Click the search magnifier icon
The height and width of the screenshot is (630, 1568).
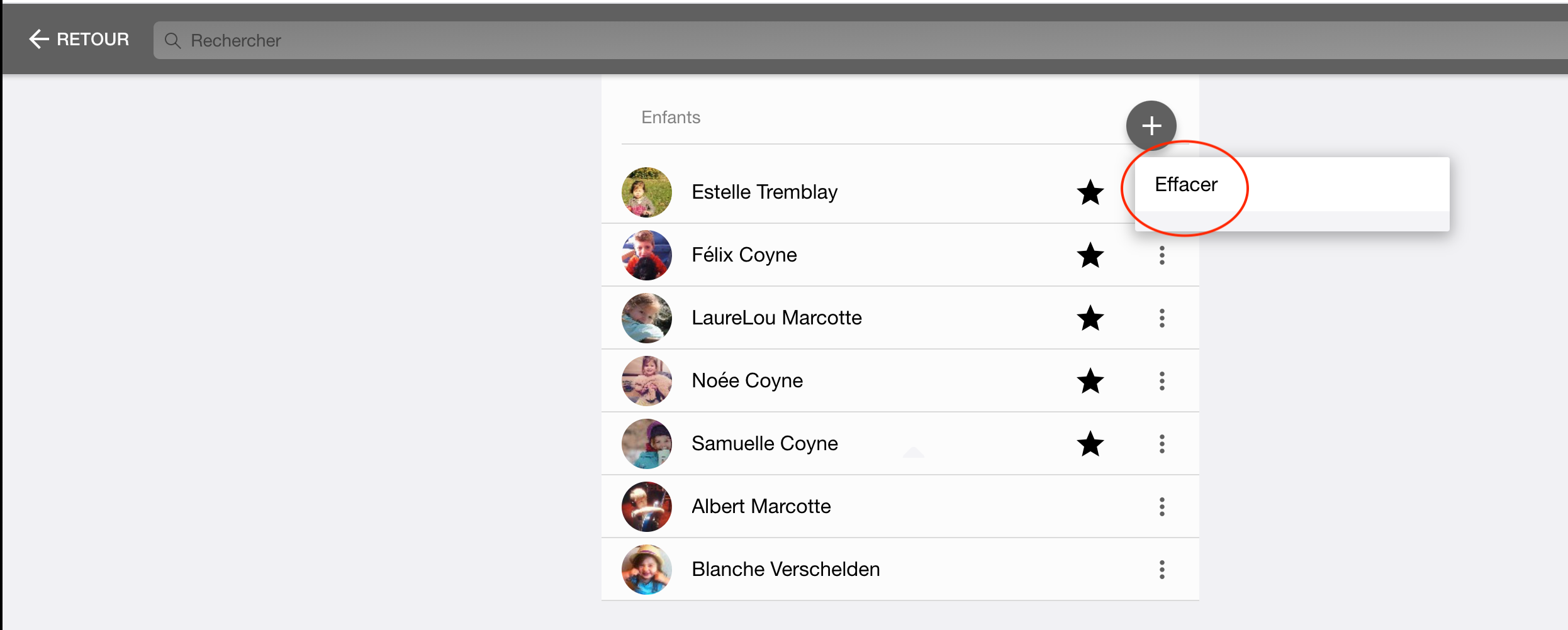pos(172,41)
